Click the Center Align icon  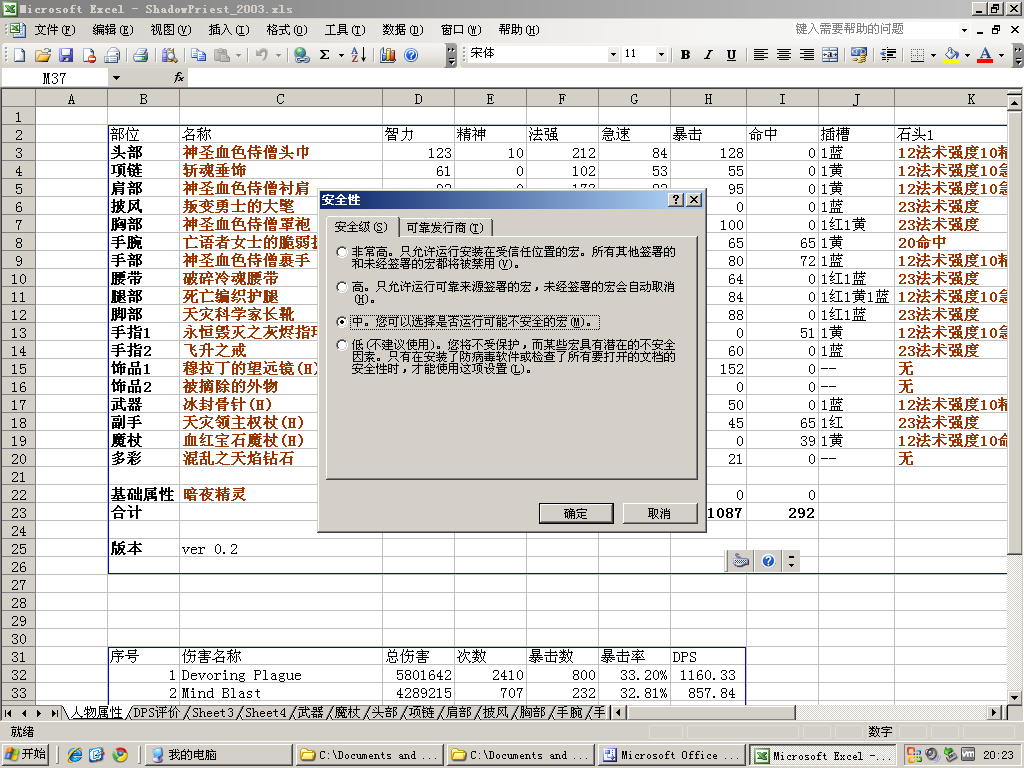[x=782, y=56]
